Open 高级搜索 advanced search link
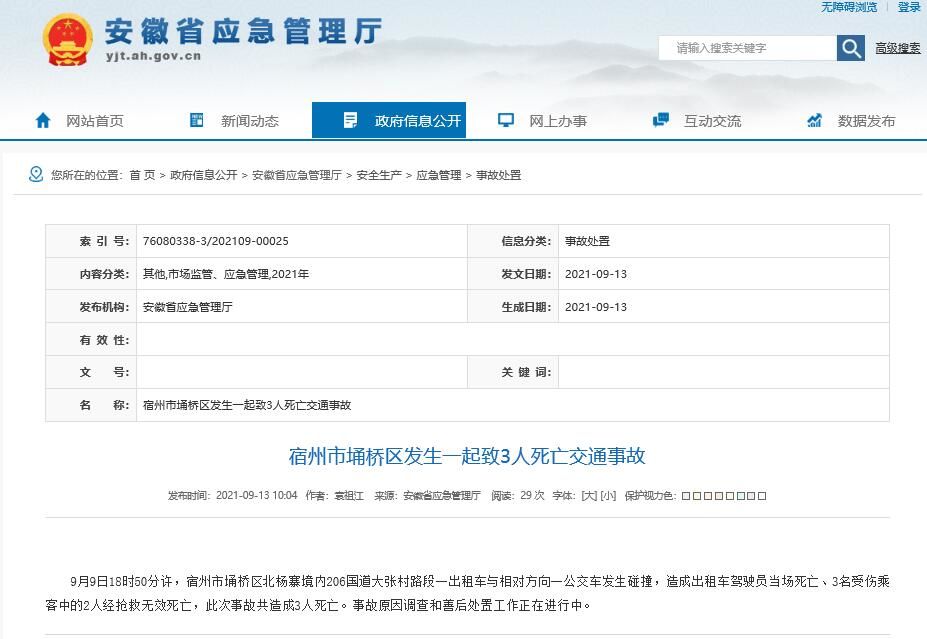Screen dimensions: 927x639 (898, 48)
